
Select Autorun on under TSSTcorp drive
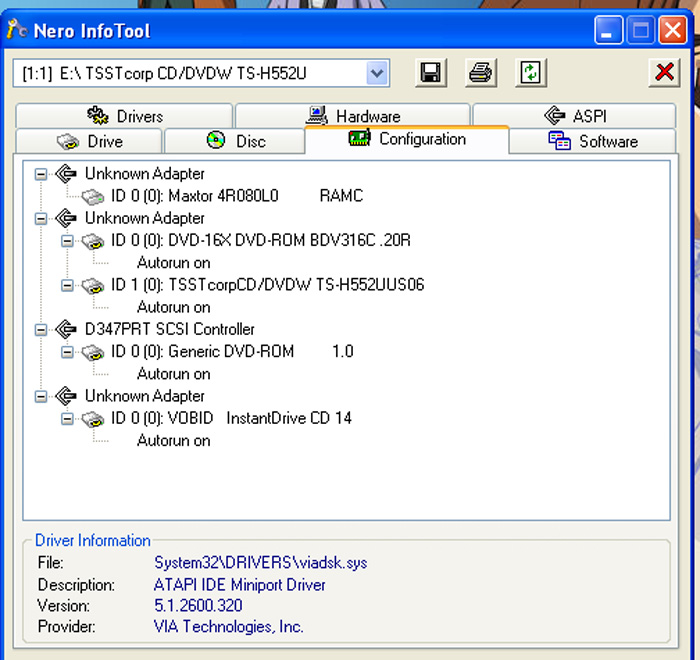[174, 307]
